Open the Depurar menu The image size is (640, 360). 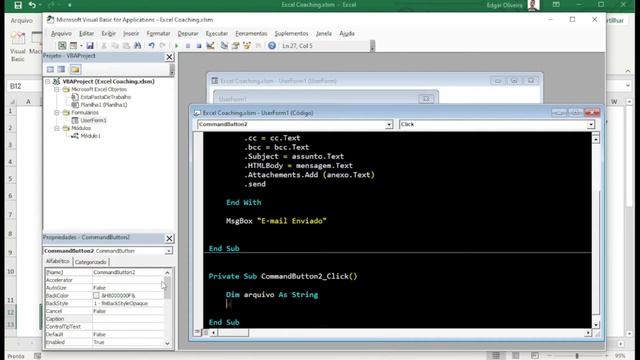pos(188,33)
